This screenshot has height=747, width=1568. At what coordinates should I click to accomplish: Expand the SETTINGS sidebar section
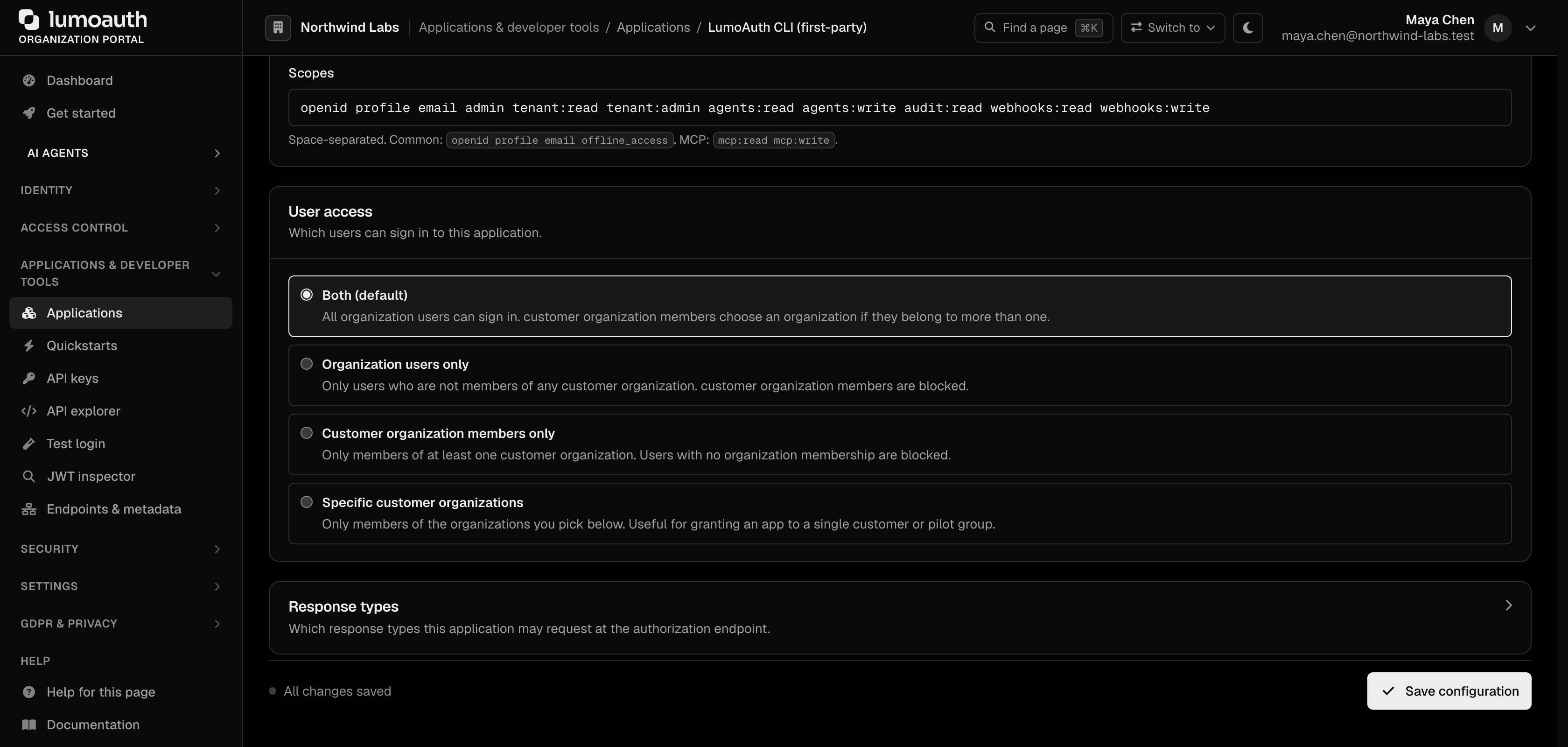click(120, 586)
